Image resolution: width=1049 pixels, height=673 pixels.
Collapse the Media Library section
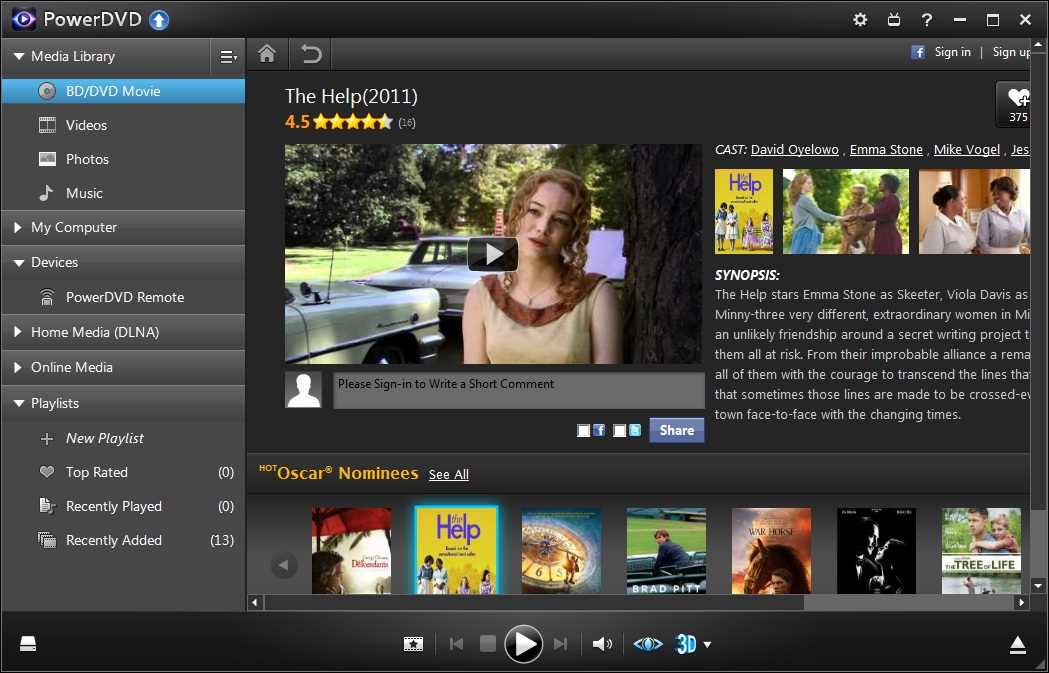(19, 57)
